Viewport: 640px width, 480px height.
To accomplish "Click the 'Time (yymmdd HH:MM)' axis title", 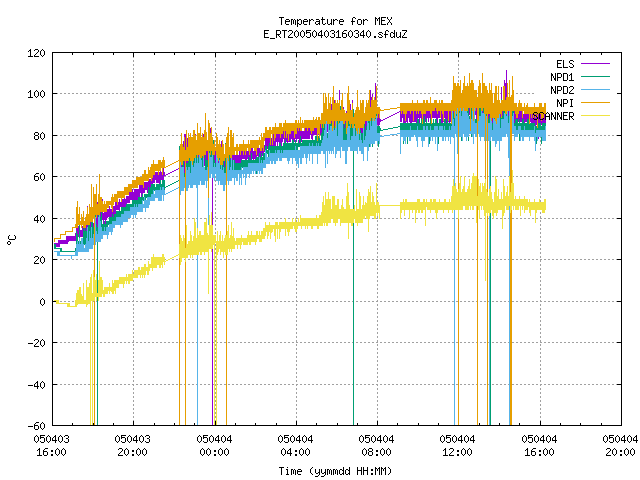I will 335,471.
